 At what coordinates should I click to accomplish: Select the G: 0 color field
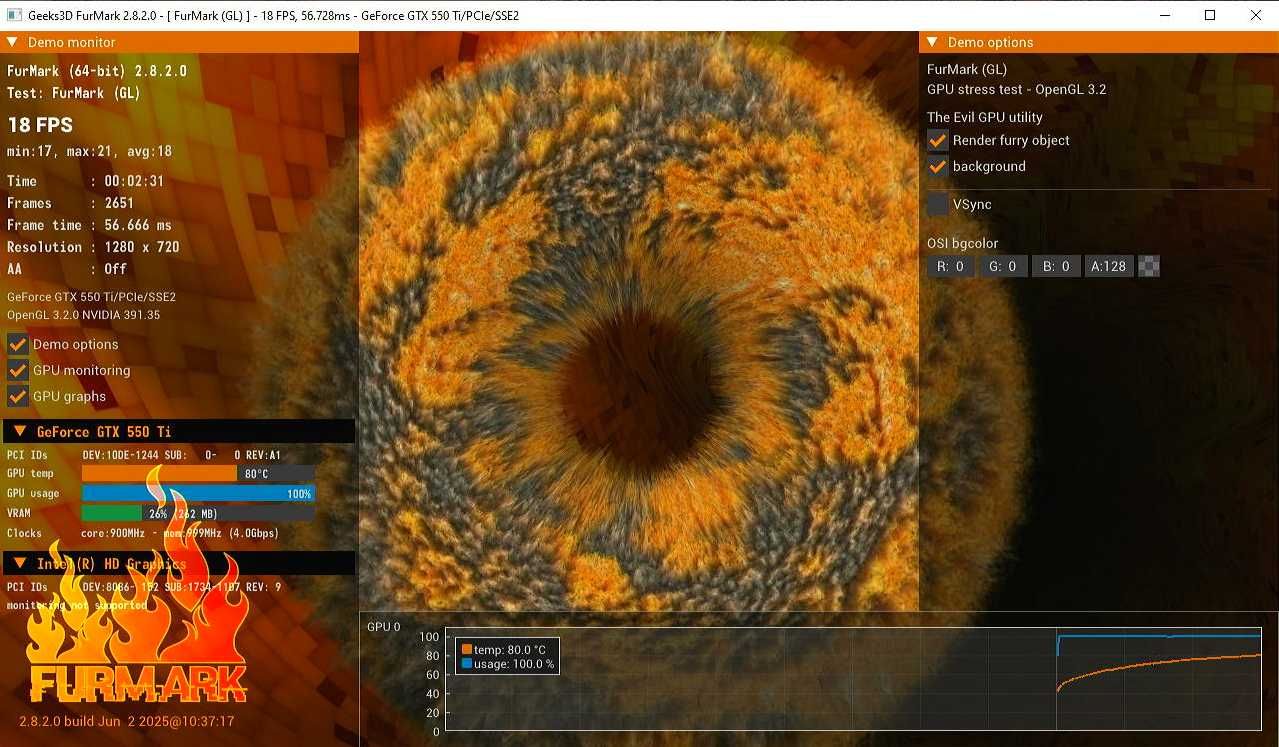(1003, 266)
